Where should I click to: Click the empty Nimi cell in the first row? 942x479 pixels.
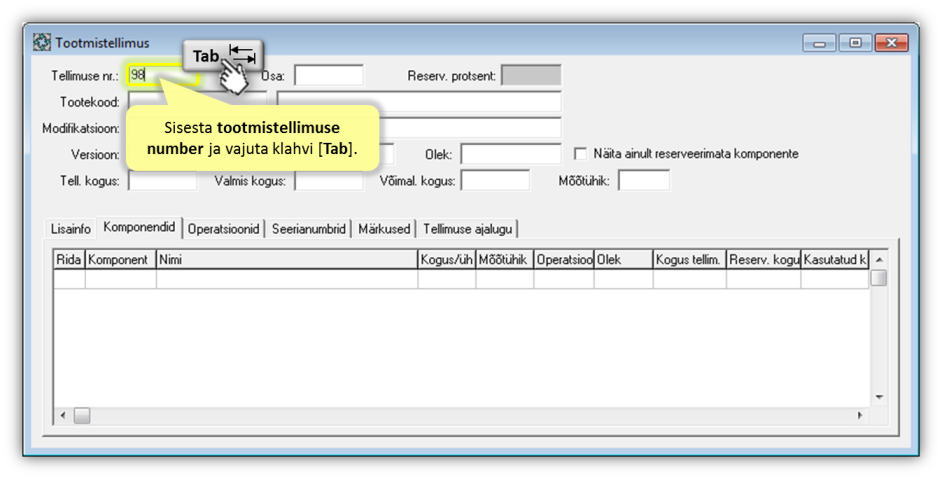pyautogui.click(x=287, y=279)
